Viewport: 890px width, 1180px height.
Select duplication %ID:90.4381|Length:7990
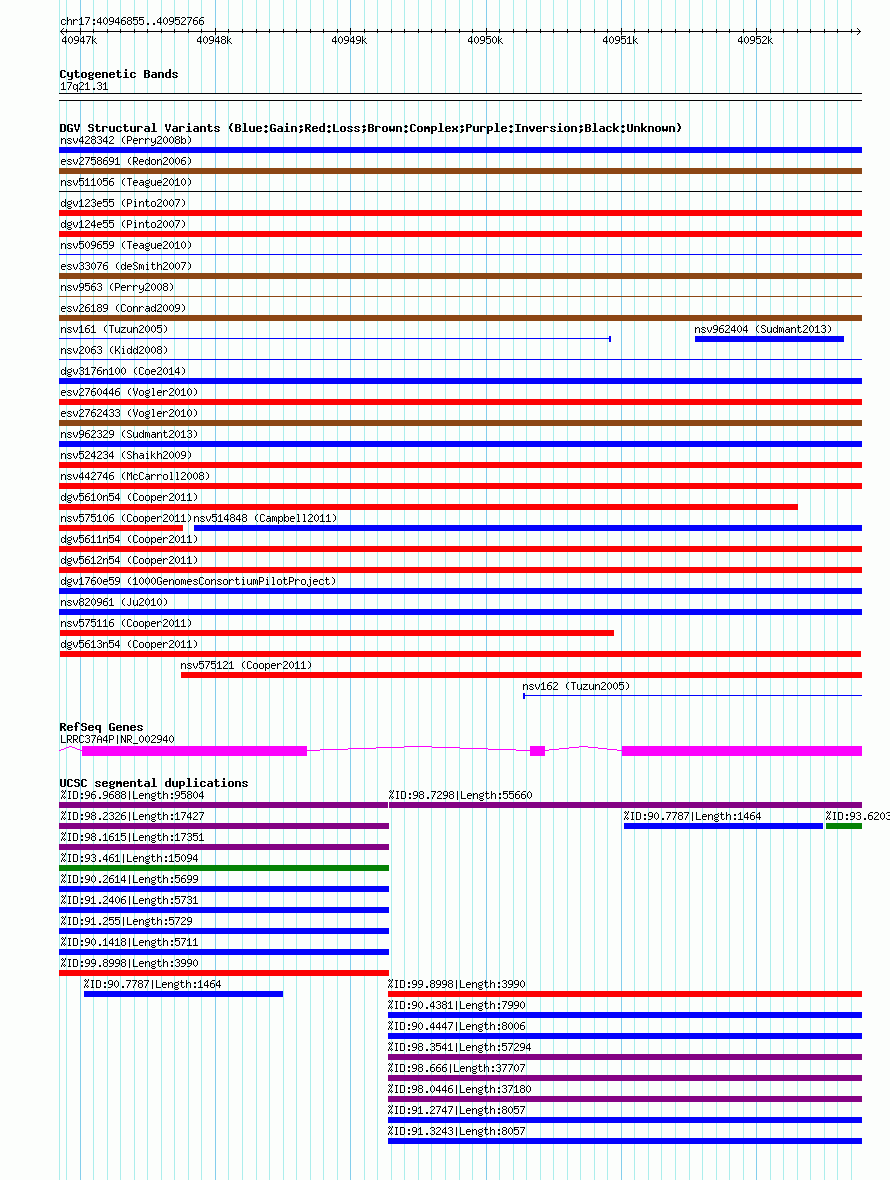(x=457, y=1005)
